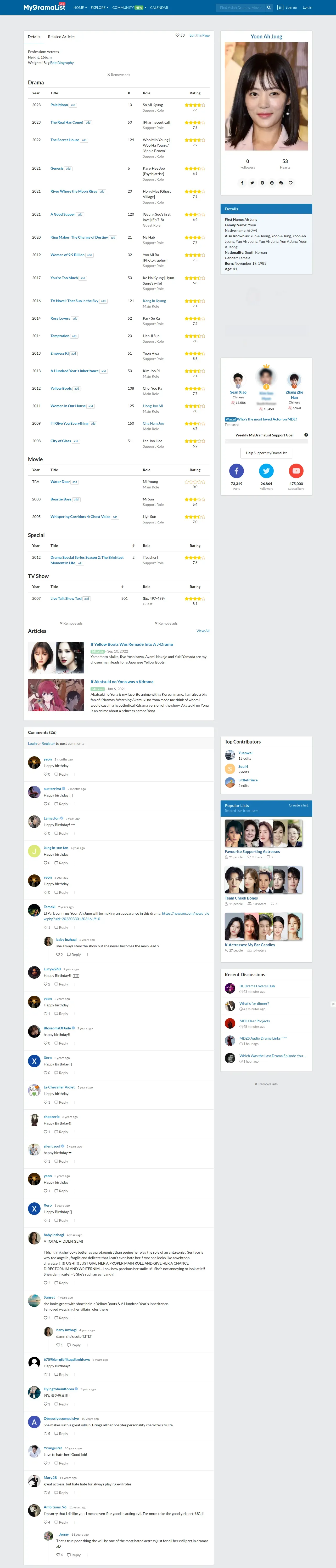Click the Akatsuki no Yona article thumbnail
The image size is (336, 1568).
(x=56, y=695)
